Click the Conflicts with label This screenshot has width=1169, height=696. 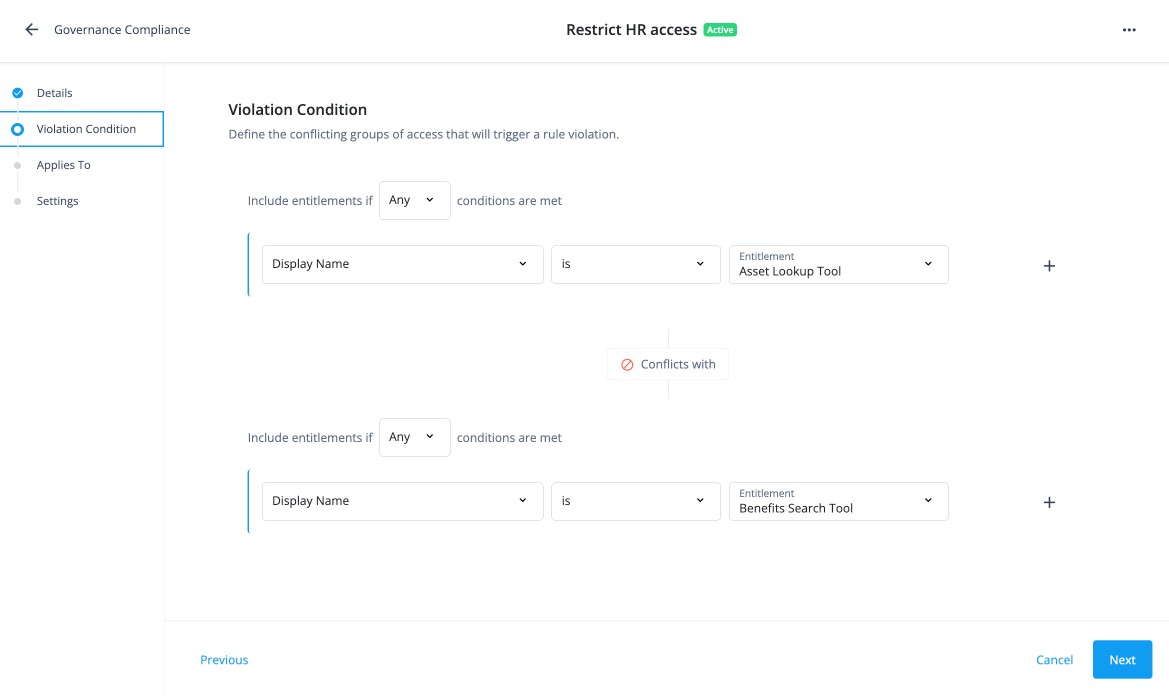point(678,364)
